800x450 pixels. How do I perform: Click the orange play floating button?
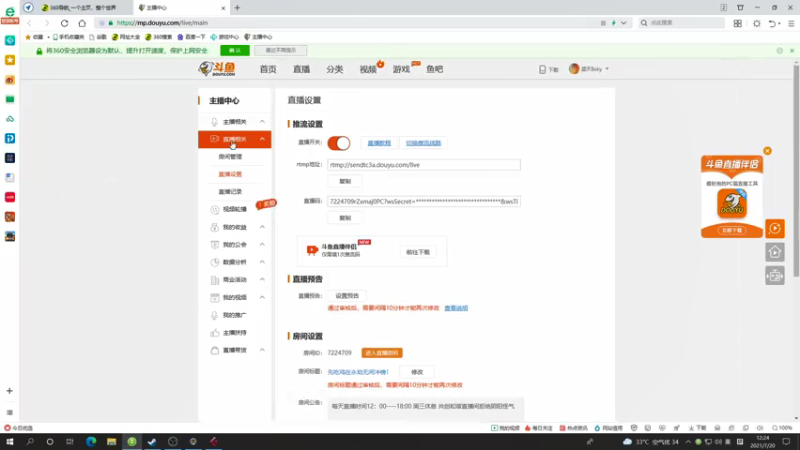[775, 229]
